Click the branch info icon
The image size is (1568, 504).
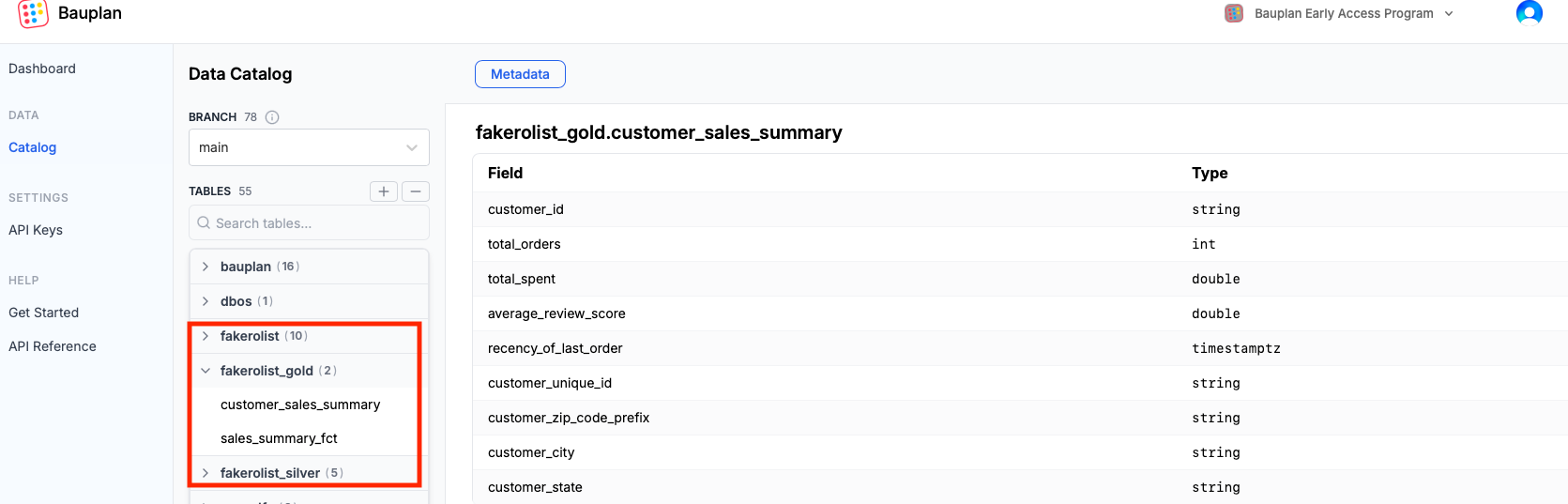click(x=272, y=117)
